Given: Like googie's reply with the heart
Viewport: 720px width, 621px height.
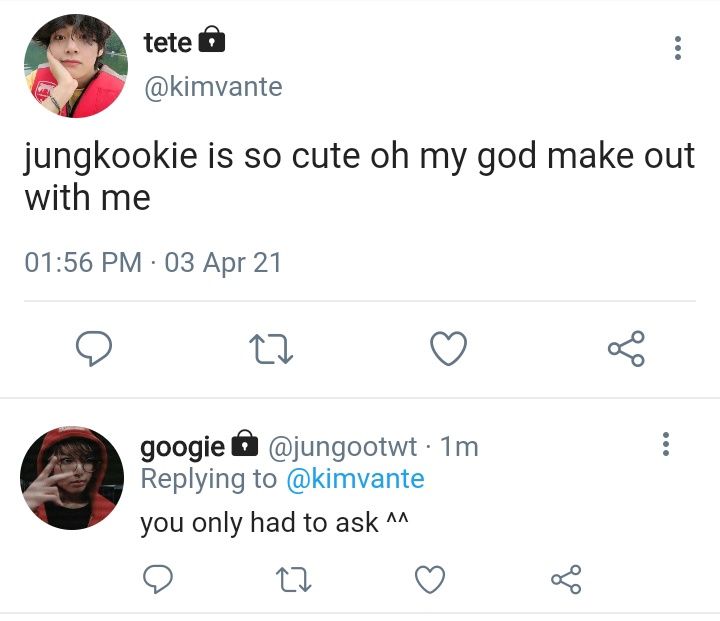Looking at the screenshot, I should click(430, 579).
